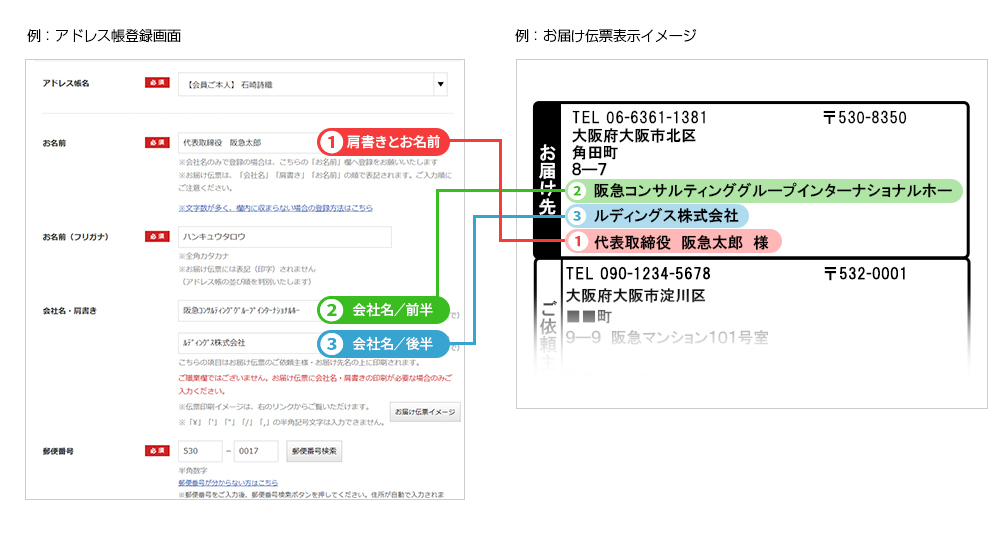Open the アドレス帳名 dropdown arrow
Viewport: 1000px width, 550px height.
441,84
